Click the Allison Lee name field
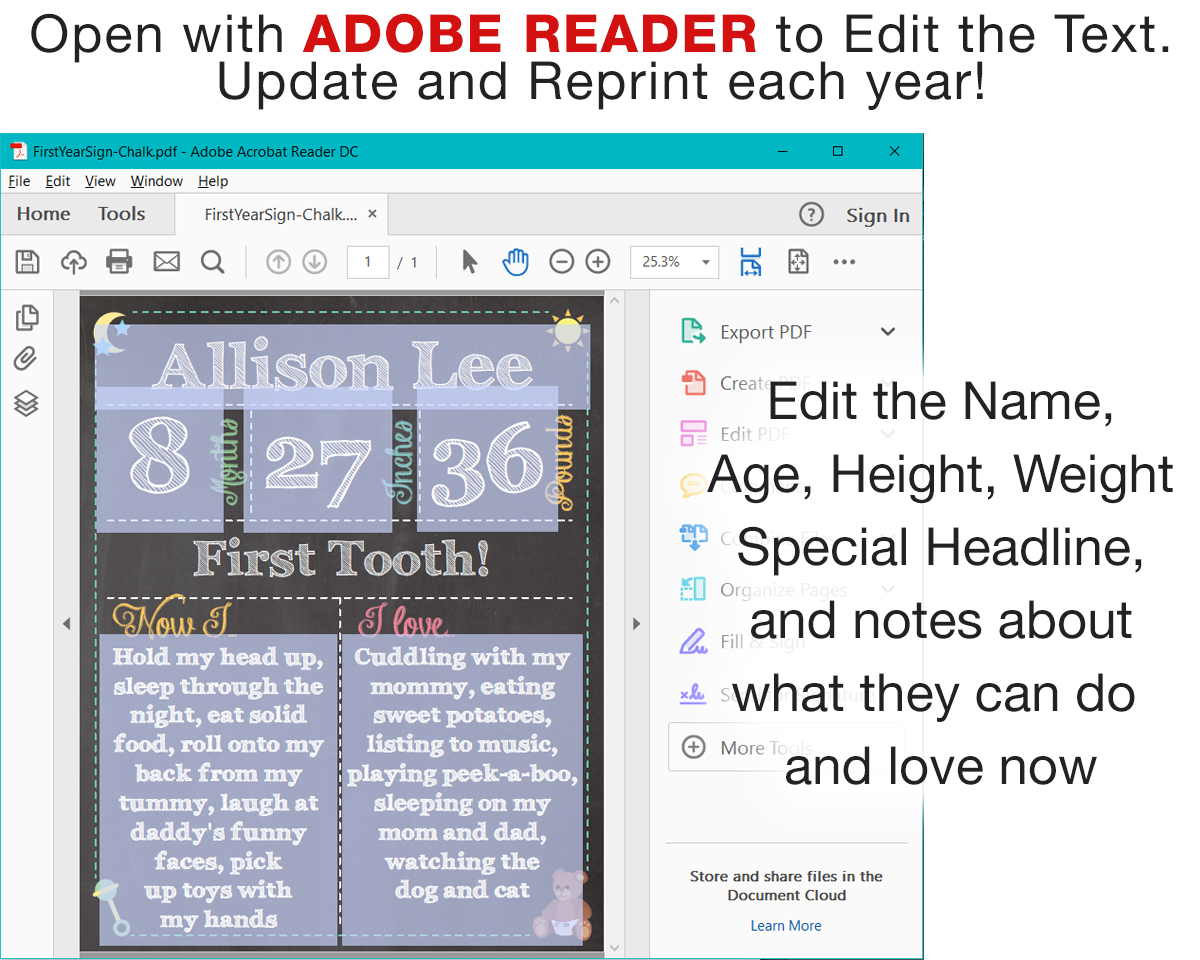1200x960 pixels. [342, 367]
